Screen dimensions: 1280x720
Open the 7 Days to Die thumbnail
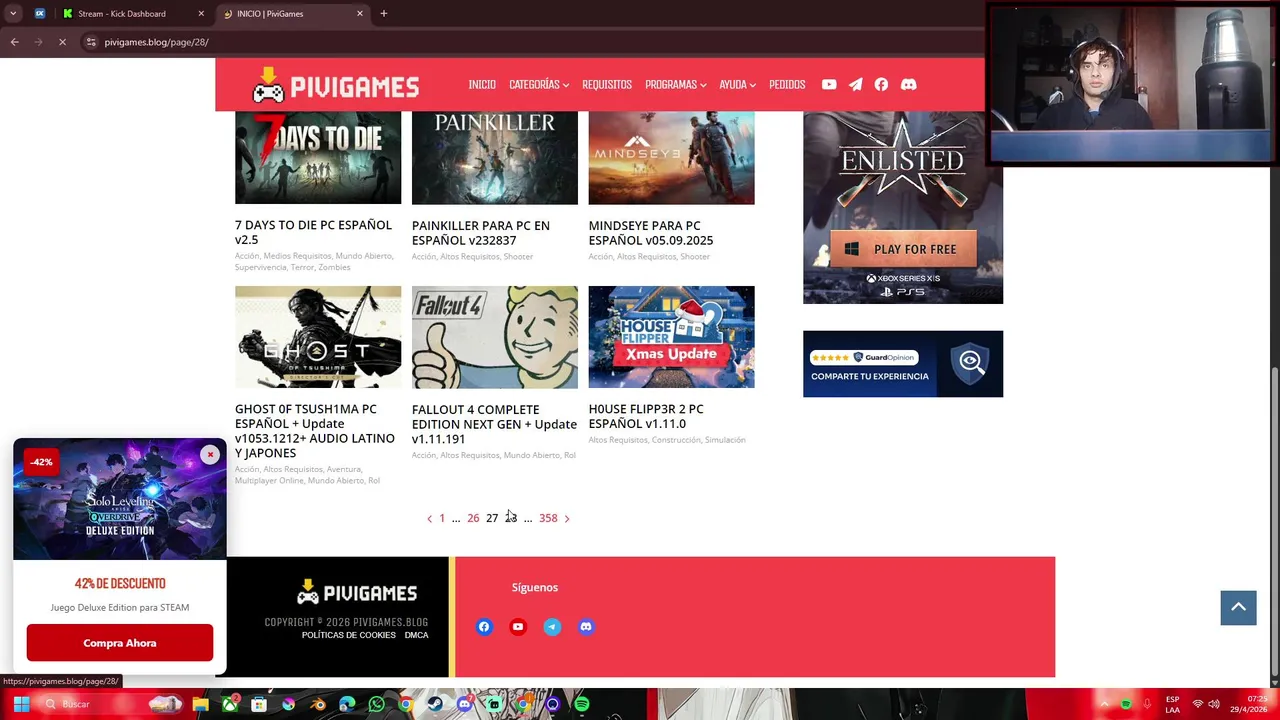pyautogui.click(x=318, y=157)
